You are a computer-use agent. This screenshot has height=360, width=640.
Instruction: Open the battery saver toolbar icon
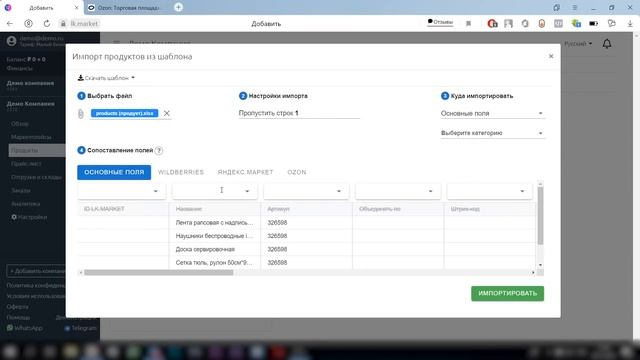click(593, 24)
